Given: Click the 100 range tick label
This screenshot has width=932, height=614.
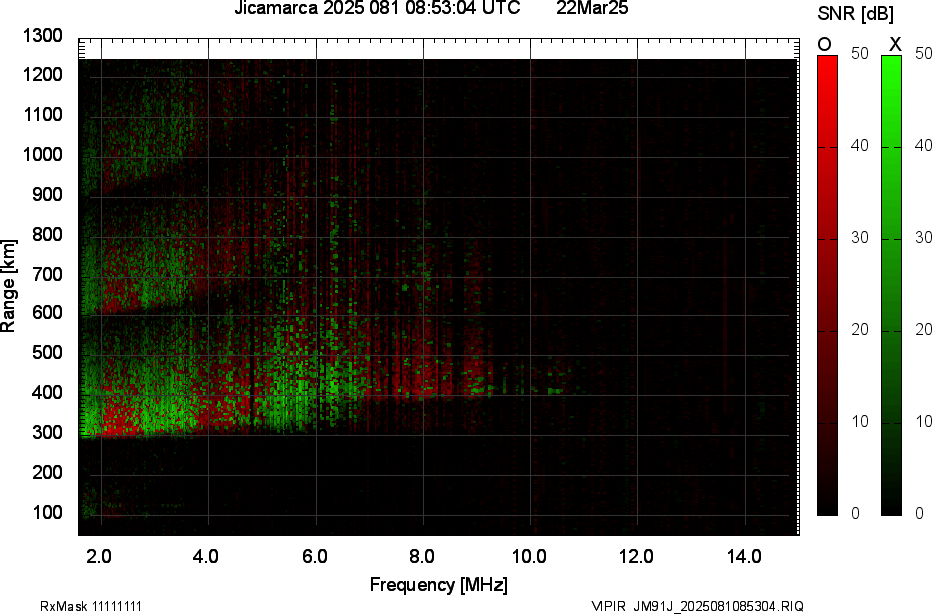Looking at the screenshot, I should coord(49,512).
